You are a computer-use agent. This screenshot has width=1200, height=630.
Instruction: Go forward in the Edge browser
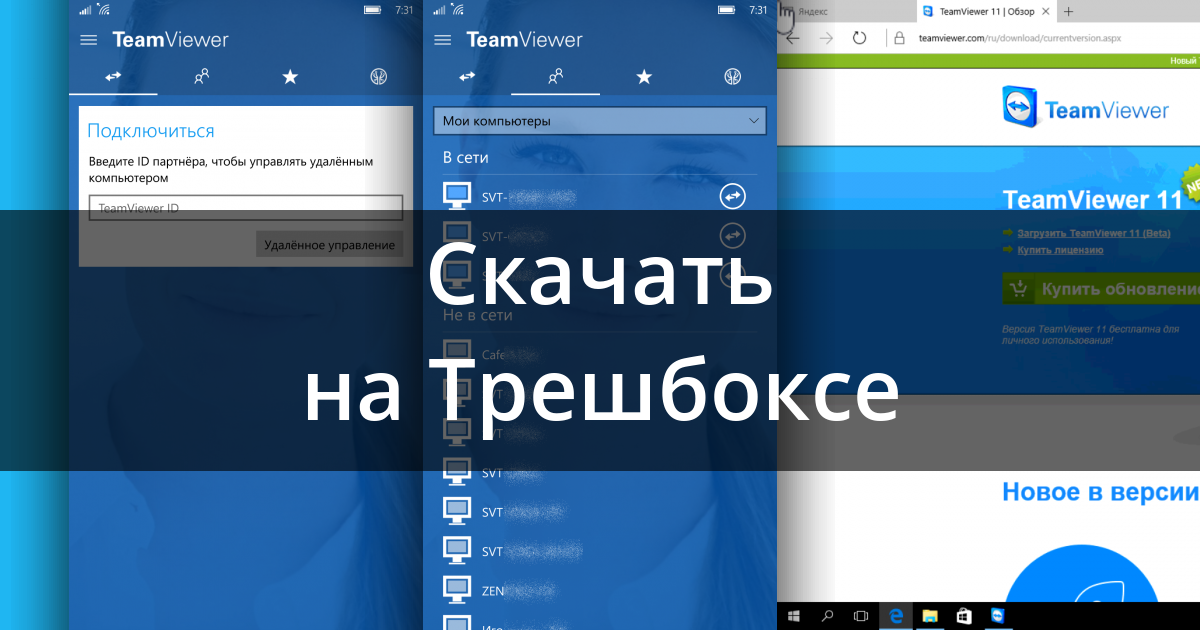click(826, 38)
